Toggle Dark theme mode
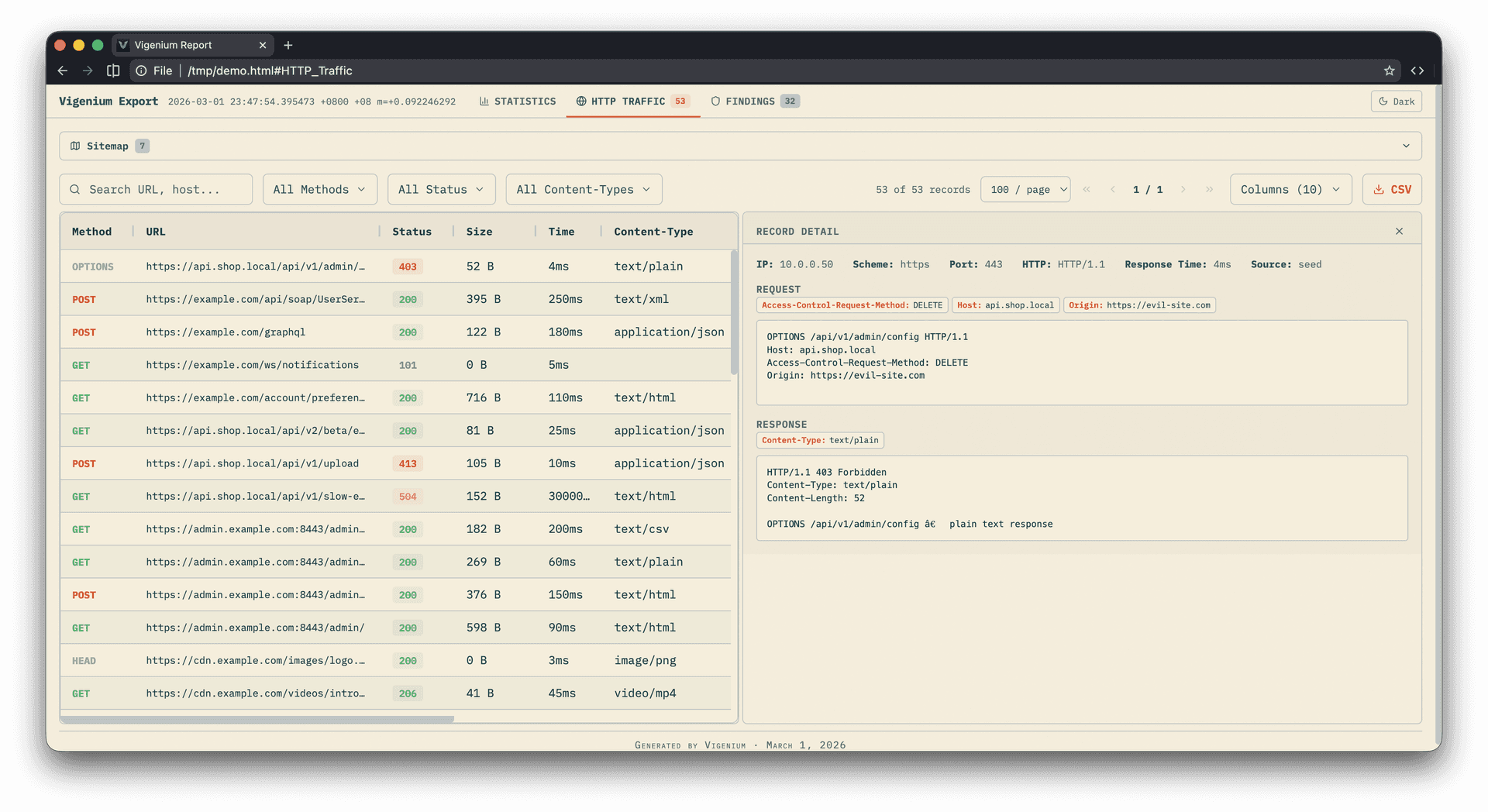 point(1396,101)
